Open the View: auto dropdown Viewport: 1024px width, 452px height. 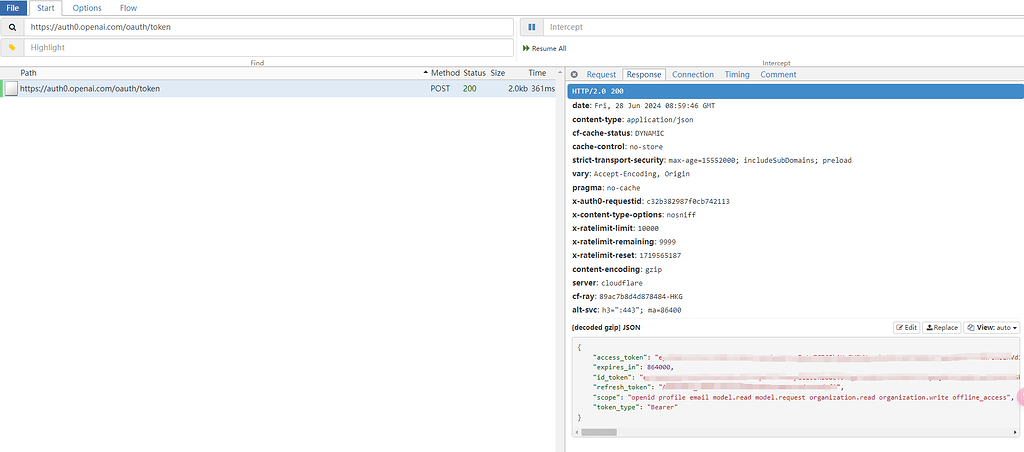[x=992, y=328]
